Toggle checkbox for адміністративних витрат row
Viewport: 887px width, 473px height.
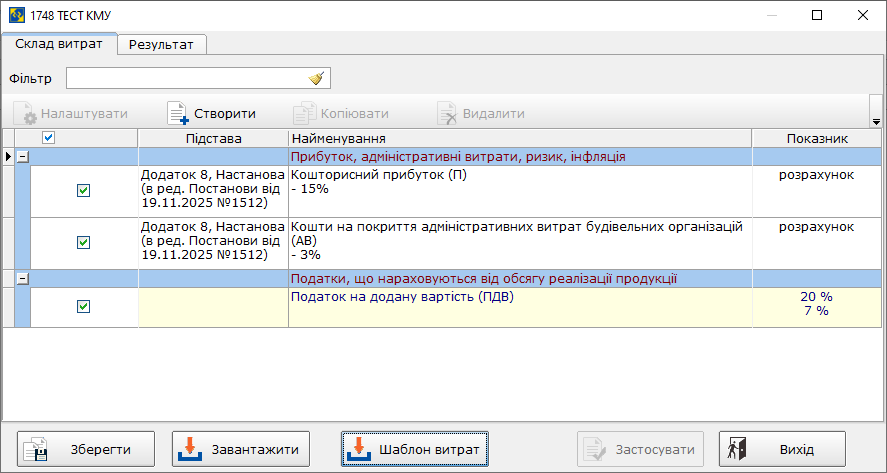84,242
